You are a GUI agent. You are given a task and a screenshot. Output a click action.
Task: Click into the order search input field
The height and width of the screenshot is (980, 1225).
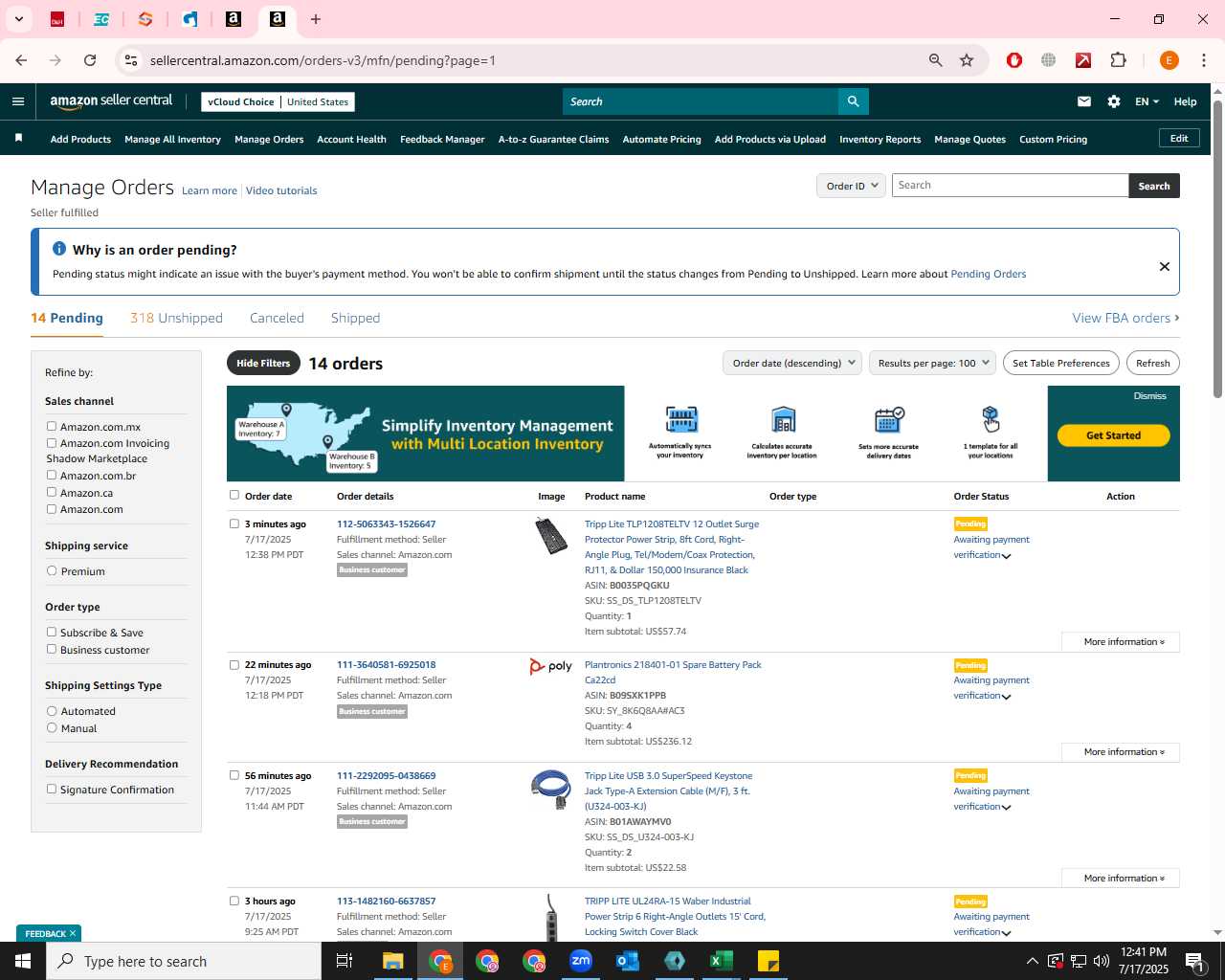(1010, 186)
